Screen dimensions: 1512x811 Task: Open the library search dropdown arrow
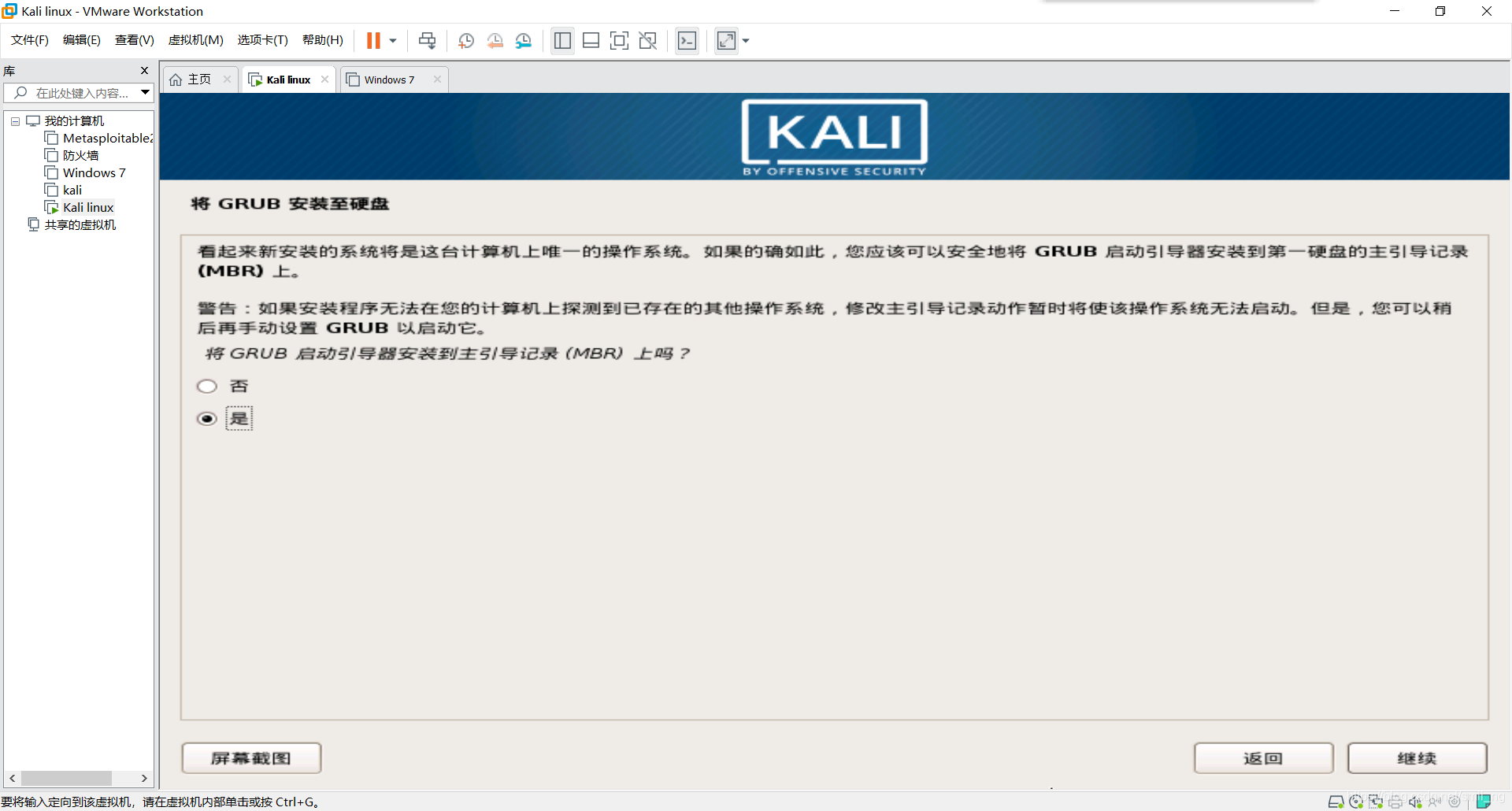(146, 93)
